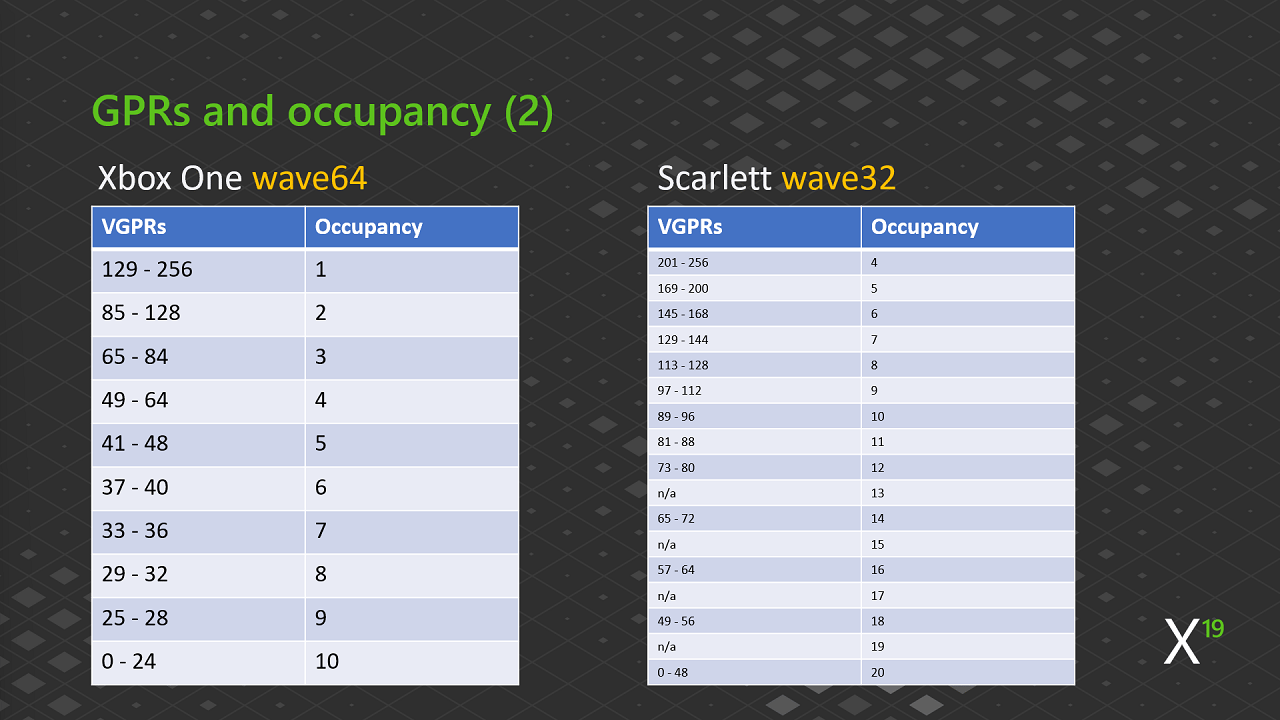Click the Occupancy header in Scarlett table
Viewport: 1280px width, 720px height.
pos(968,227)
